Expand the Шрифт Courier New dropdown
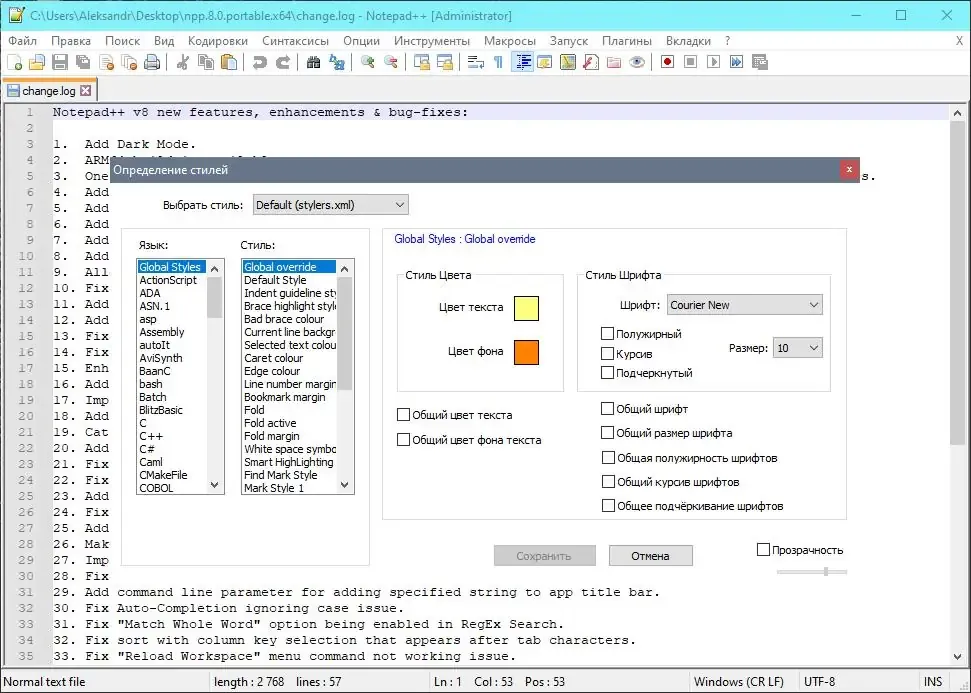The image size is (971, 693). coord(744,305)
